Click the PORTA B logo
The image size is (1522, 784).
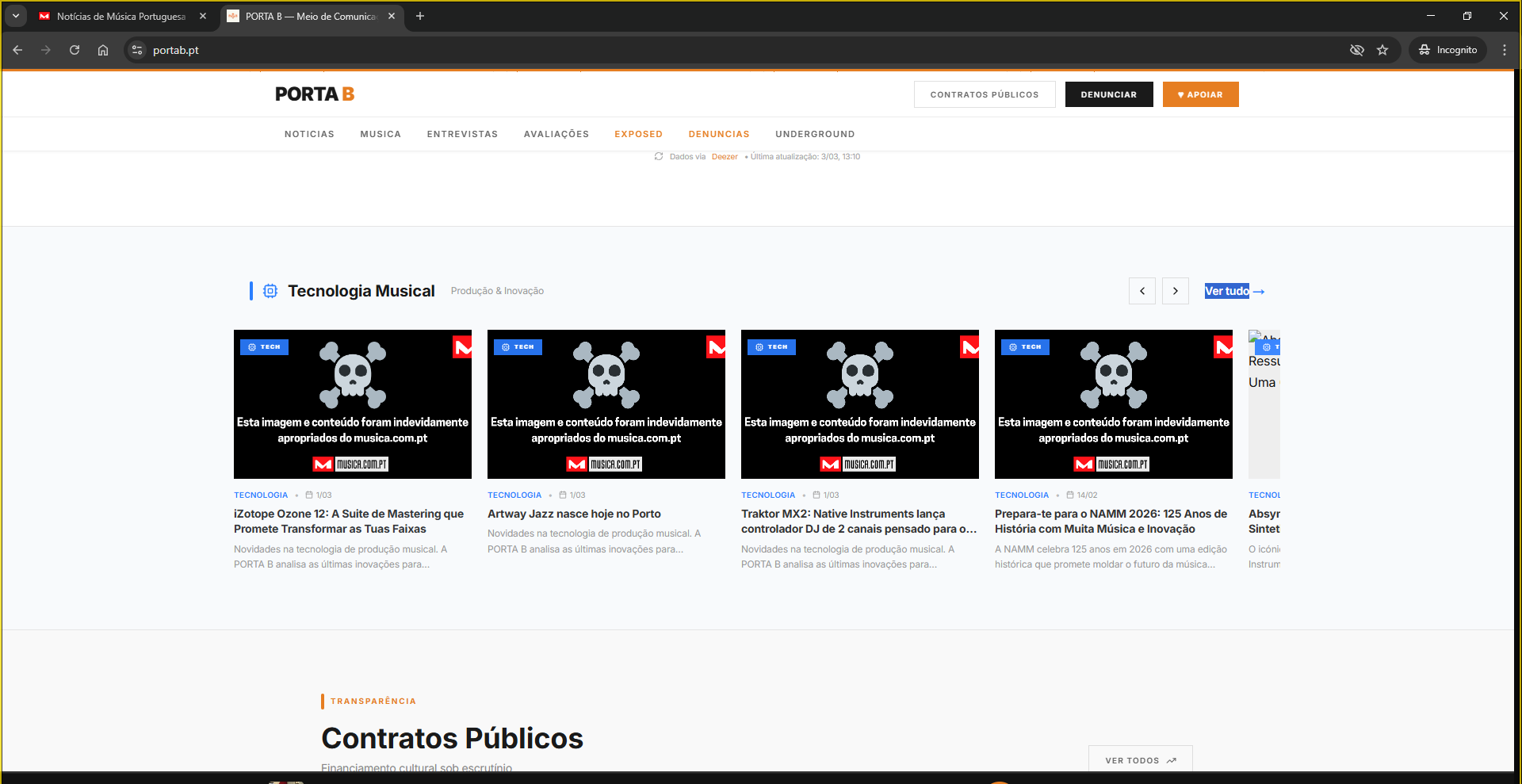tap(314, 94)
